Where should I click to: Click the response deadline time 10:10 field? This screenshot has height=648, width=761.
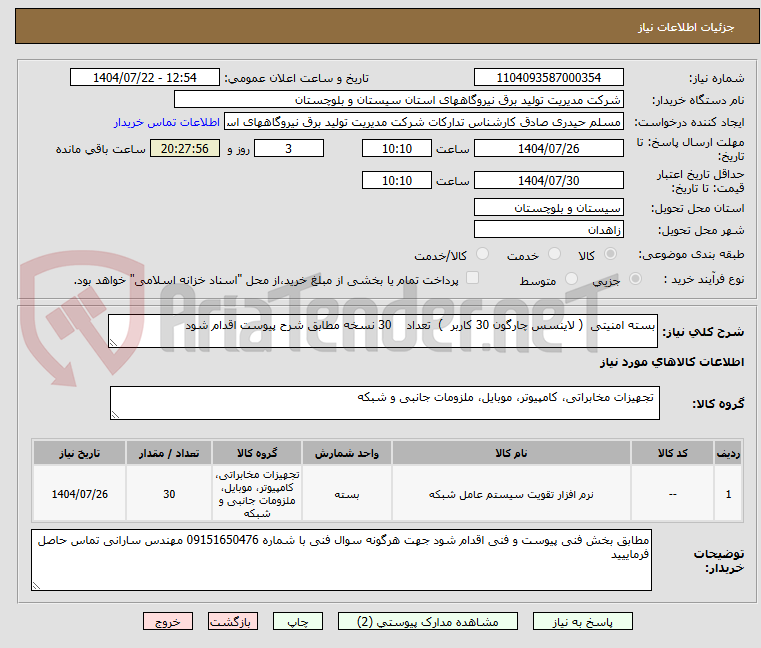tap(397, 149)
